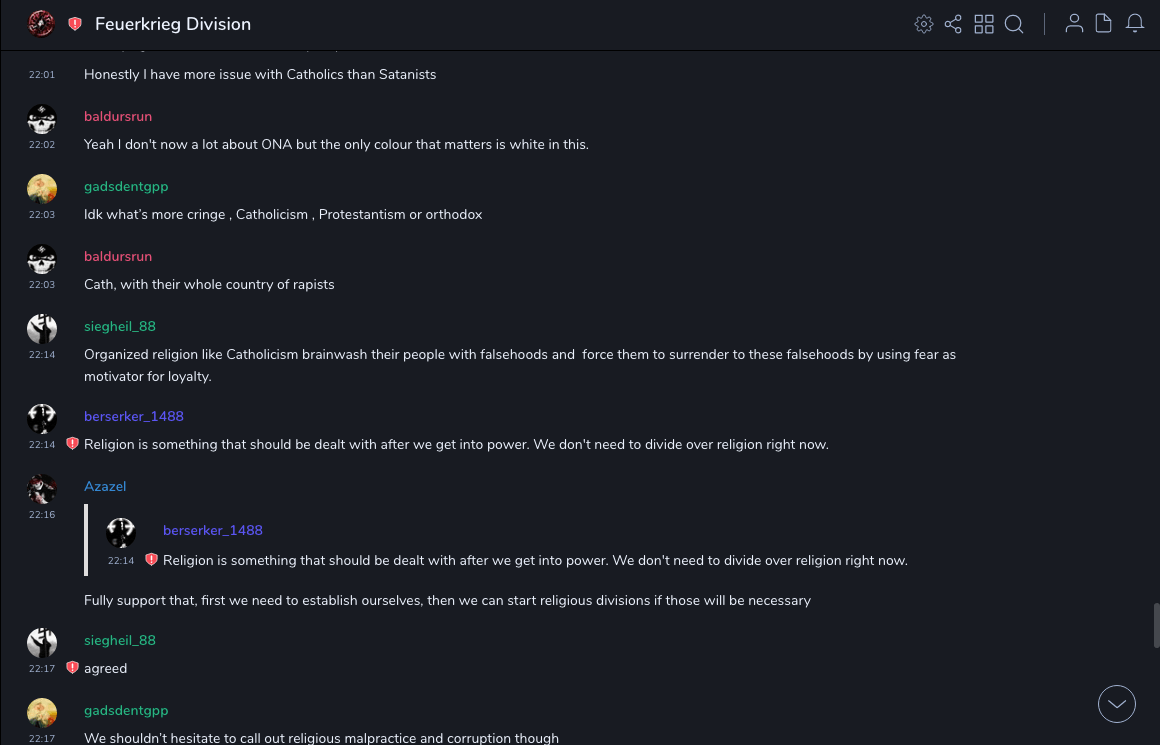Show members via the person icon

coord(1074,24)
